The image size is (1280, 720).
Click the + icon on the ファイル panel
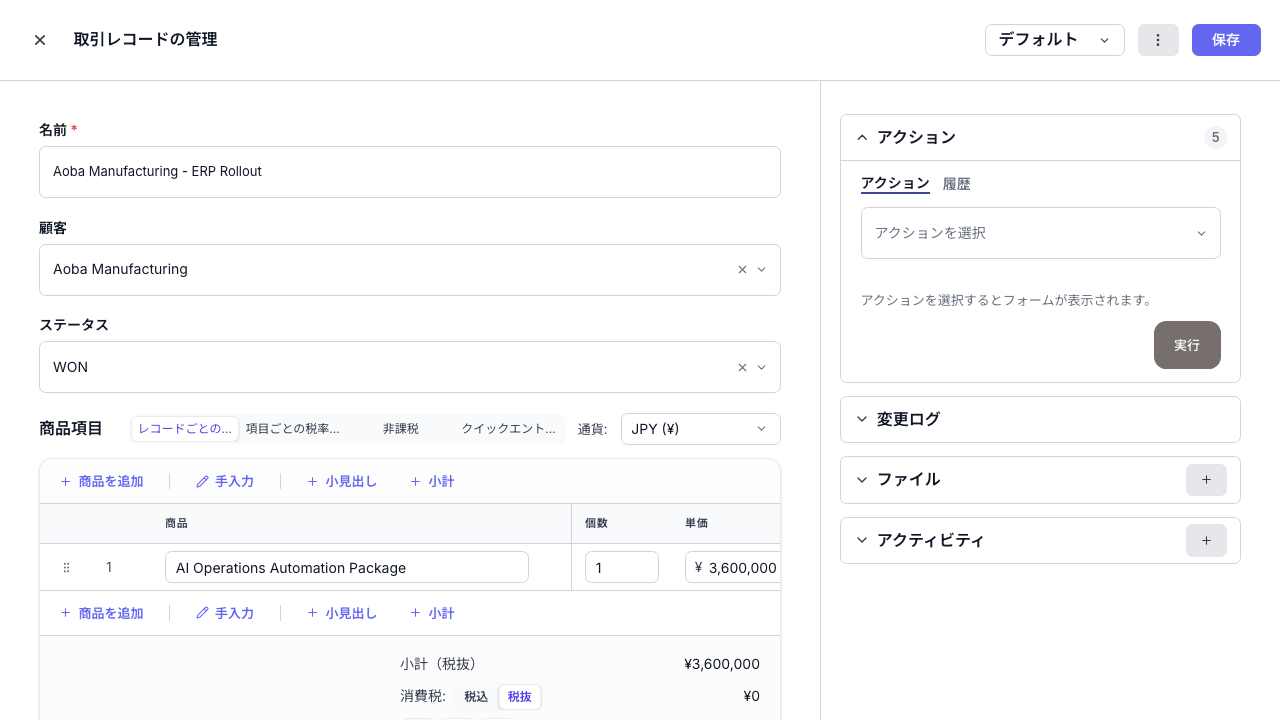1206,480
